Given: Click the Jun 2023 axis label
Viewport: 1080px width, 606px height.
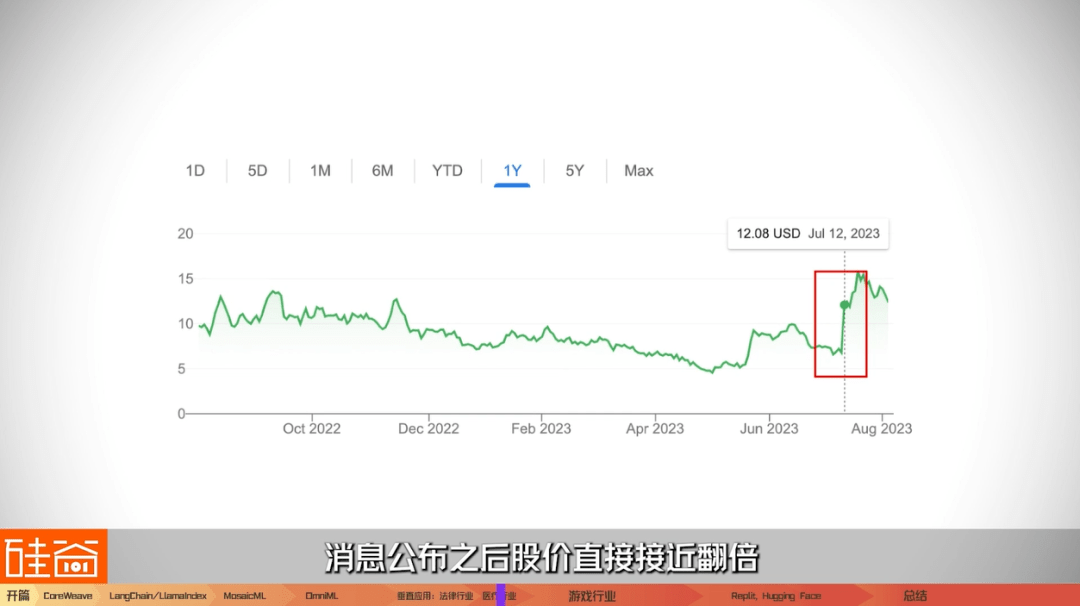Looking at the screenshot, I should click(769, 428).
